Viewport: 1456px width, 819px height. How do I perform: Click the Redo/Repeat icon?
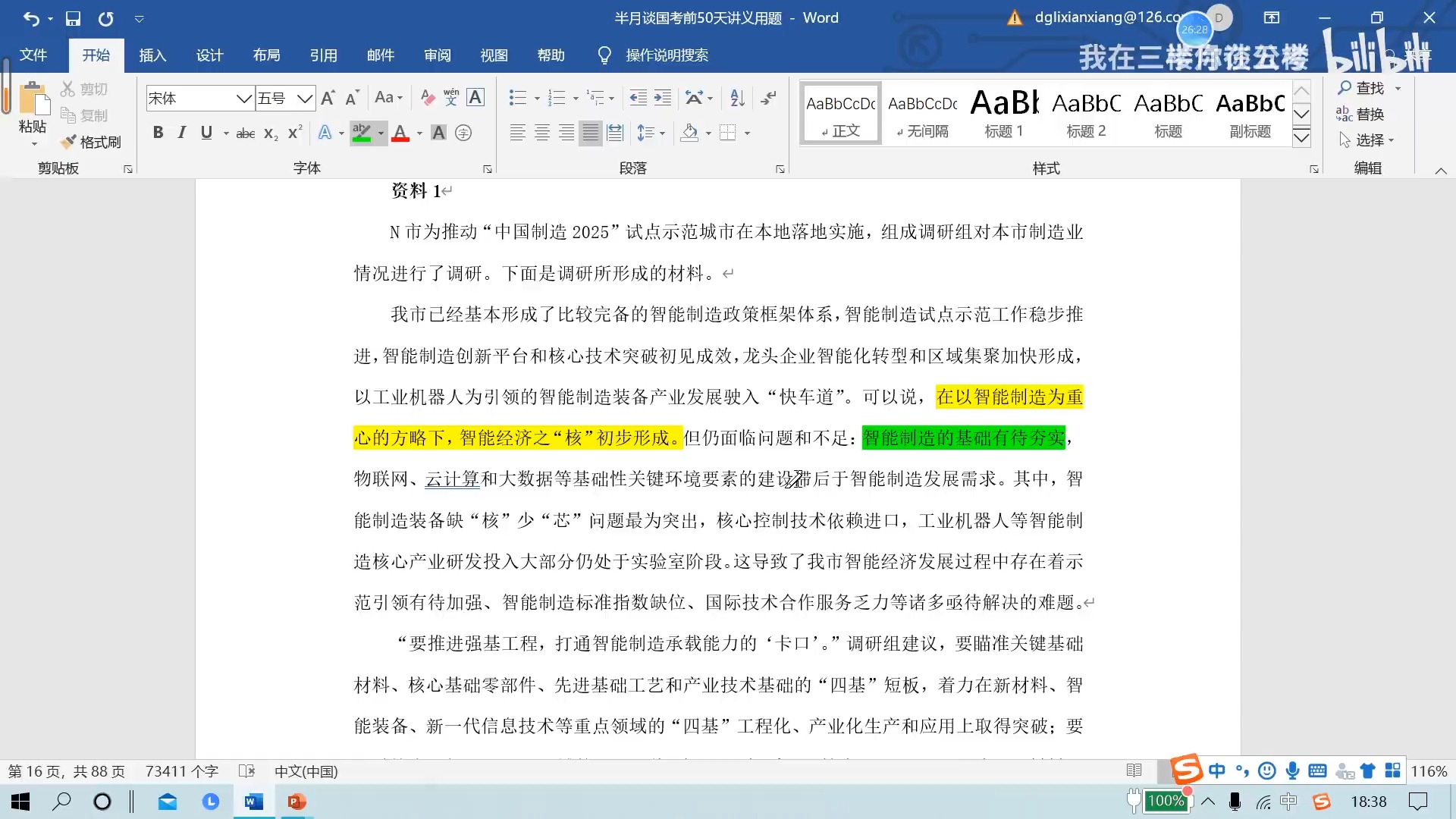105,18
